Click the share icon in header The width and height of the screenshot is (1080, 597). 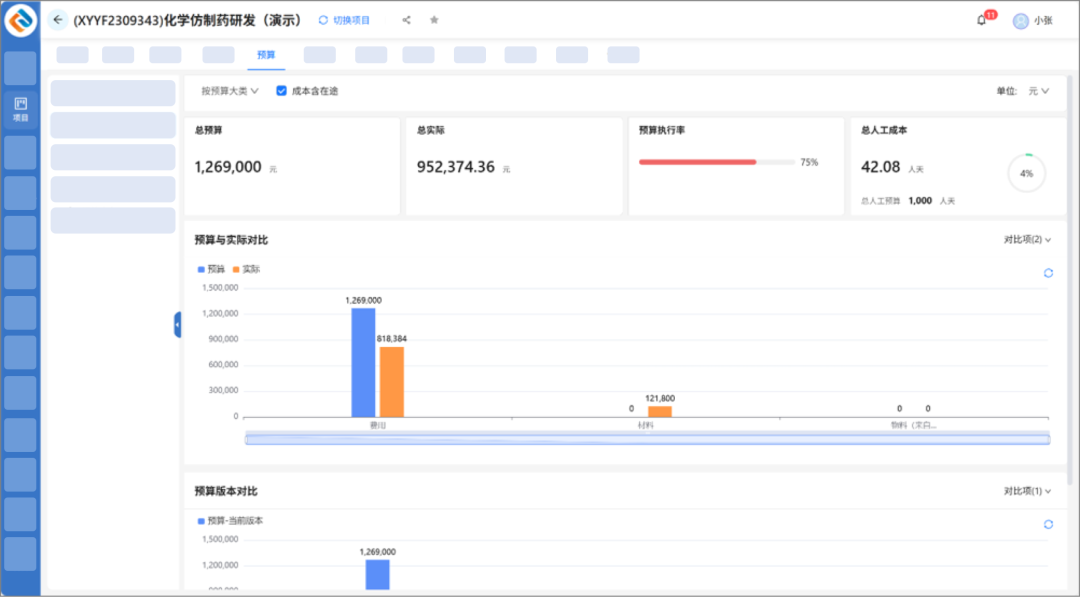[406, 20]
